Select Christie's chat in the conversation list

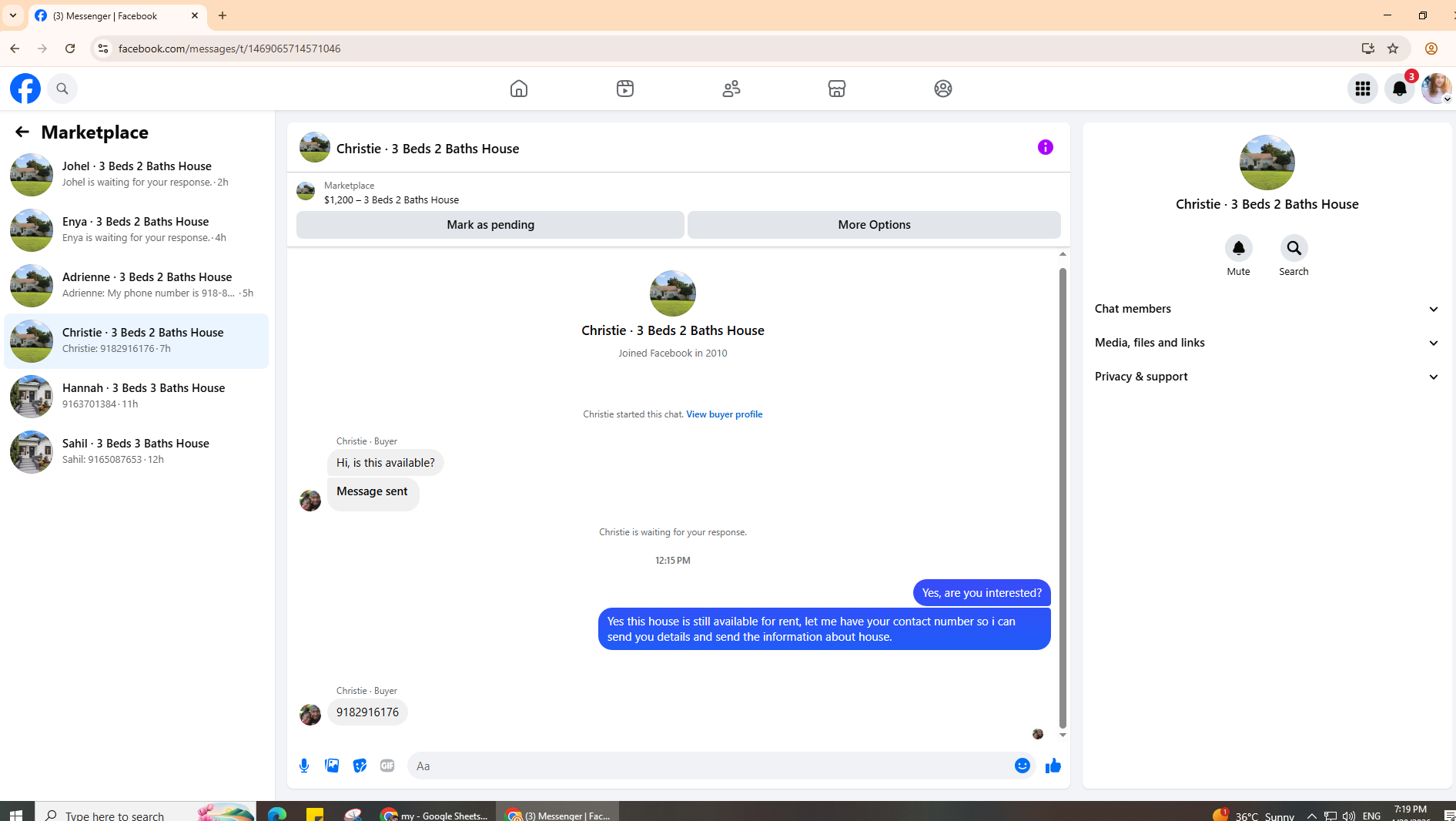[136, 341]
